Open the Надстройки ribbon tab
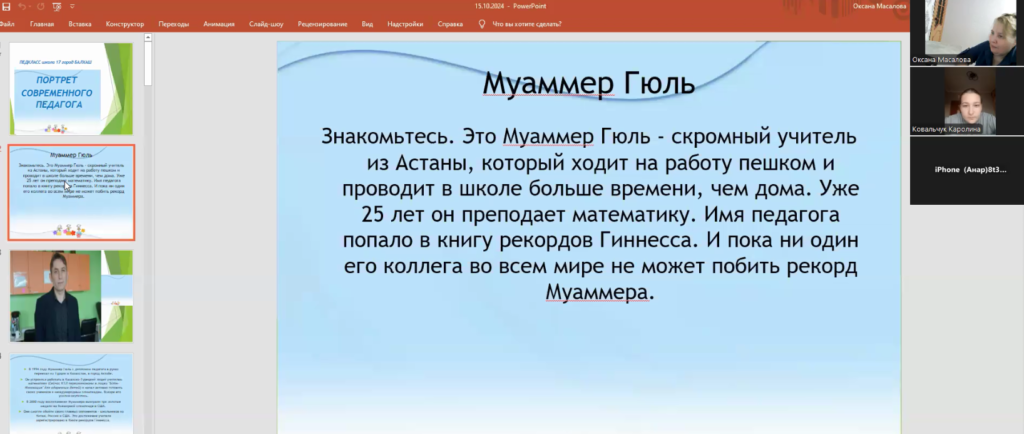Image resolution: width=1024 pixels, height=434 pixels. click(x=405, y=24)
